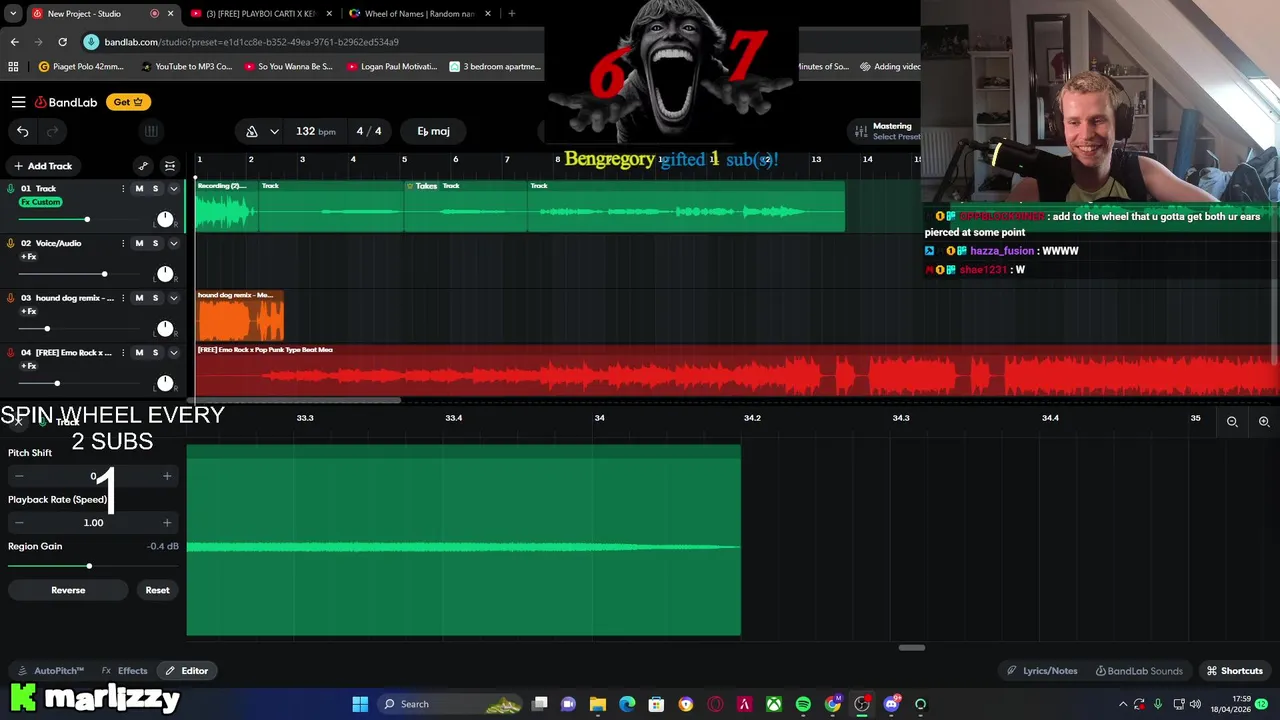
Task: Click the yellow Get membership button
Action: pos(128,102)
